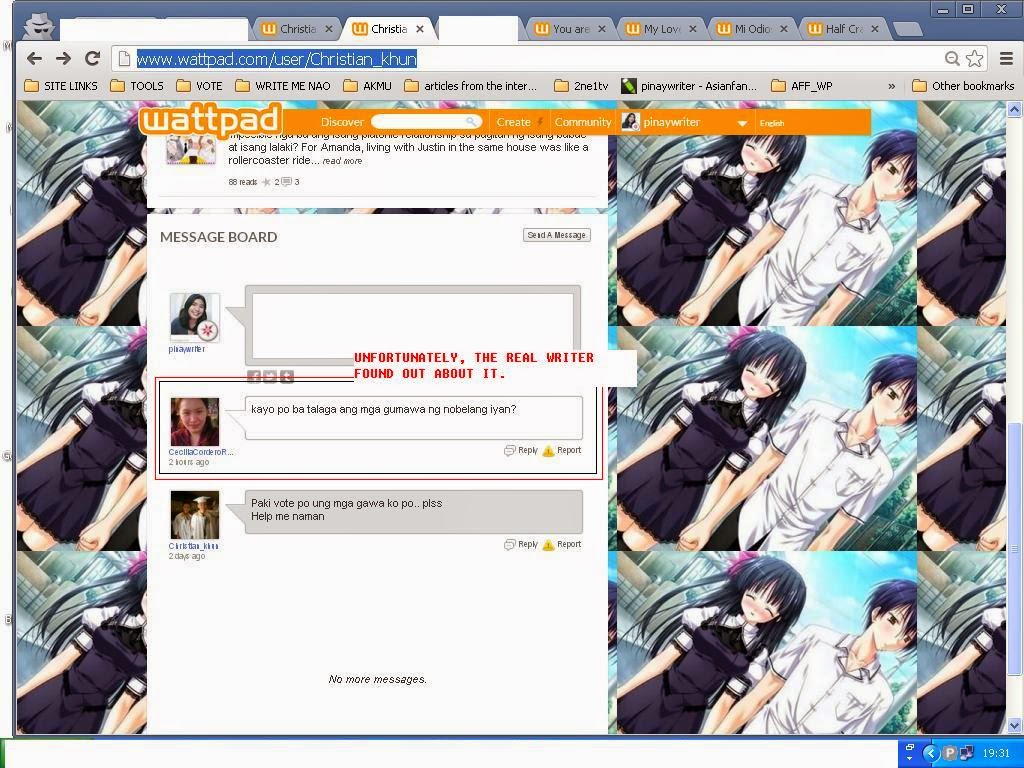Switch to the first Christia tab
The height and width of the screenshot is (768, 1024).
pyautogui.click(x=297, y=29)
